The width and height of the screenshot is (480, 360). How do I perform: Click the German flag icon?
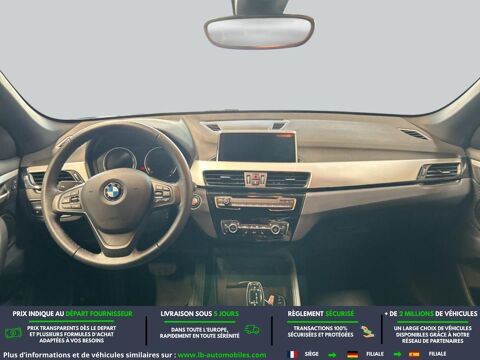tap(352, 354)
